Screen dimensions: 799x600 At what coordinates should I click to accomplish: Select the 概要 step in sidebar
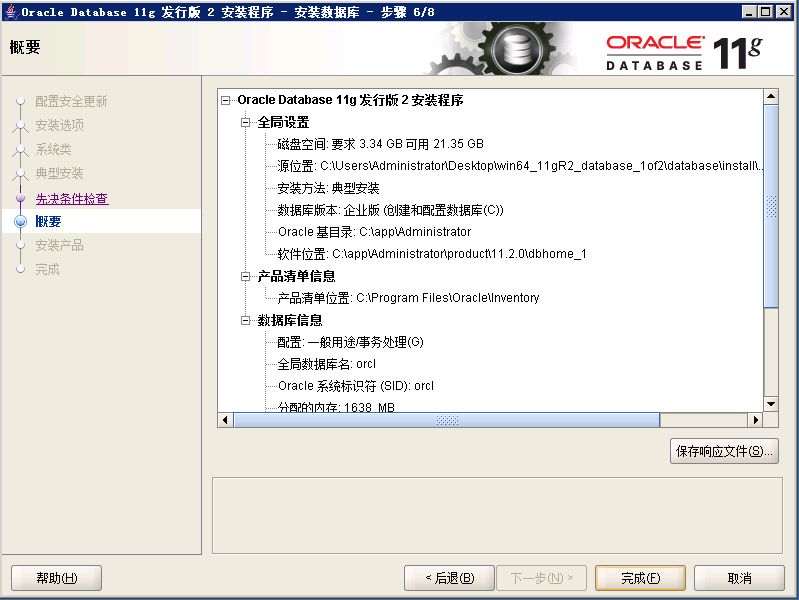click(x=48, y=222)
